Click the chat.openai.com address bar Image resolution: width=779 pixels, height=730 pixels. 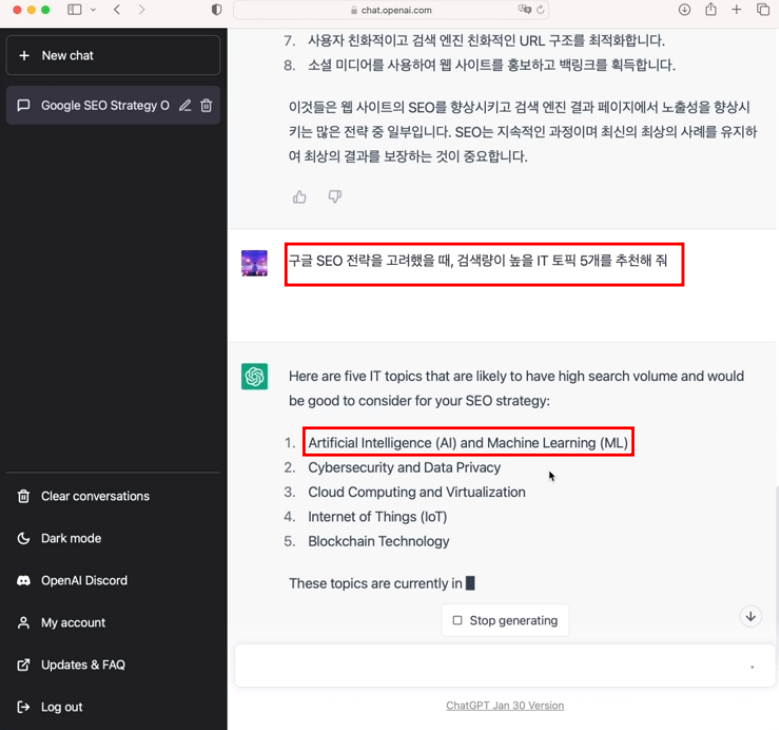click(x=391, y=10)
